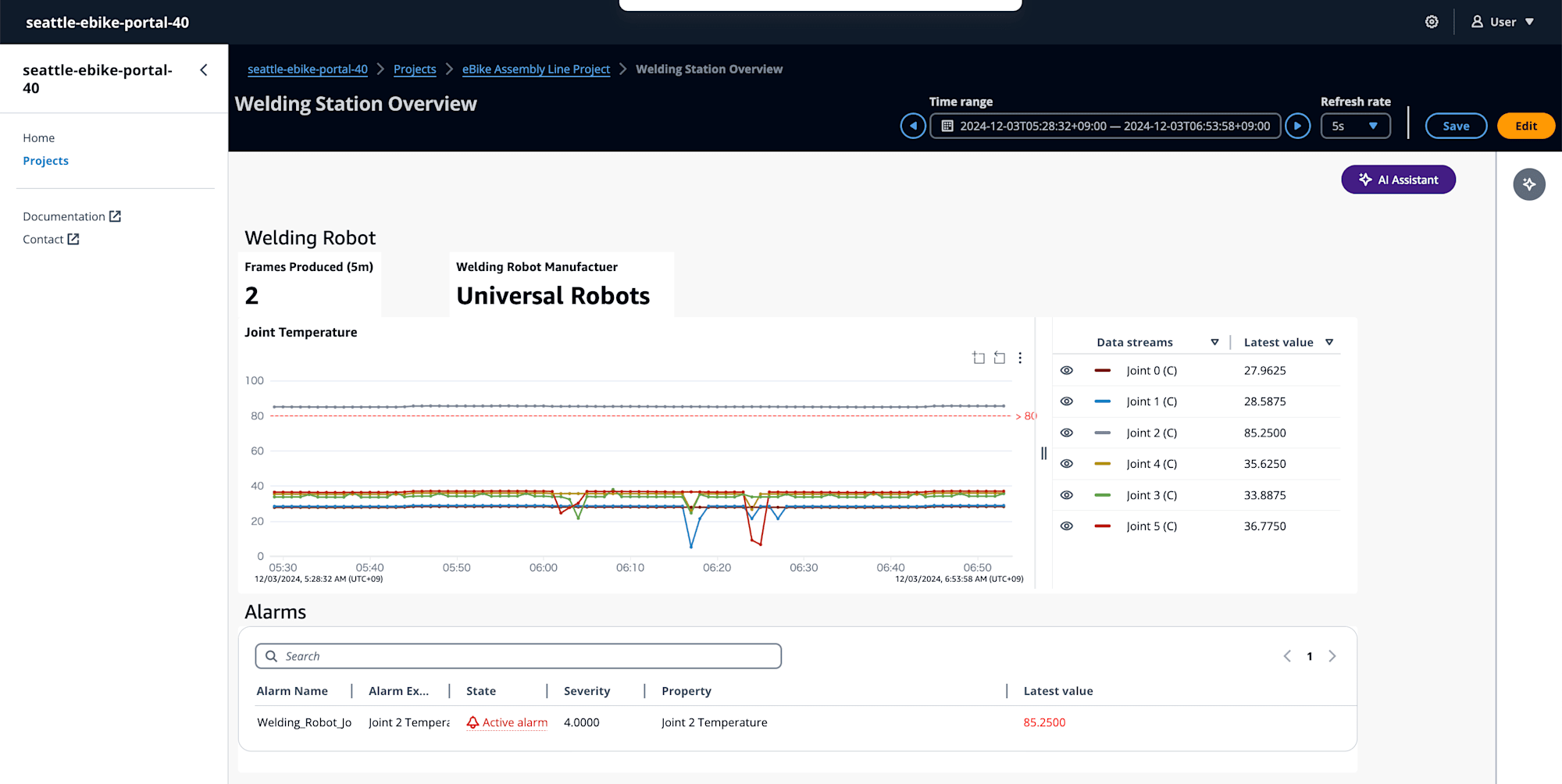Click the Universal Robots manufacturer widget
1562x784 pixels.
pyautogui.click(x=562, y=284)
